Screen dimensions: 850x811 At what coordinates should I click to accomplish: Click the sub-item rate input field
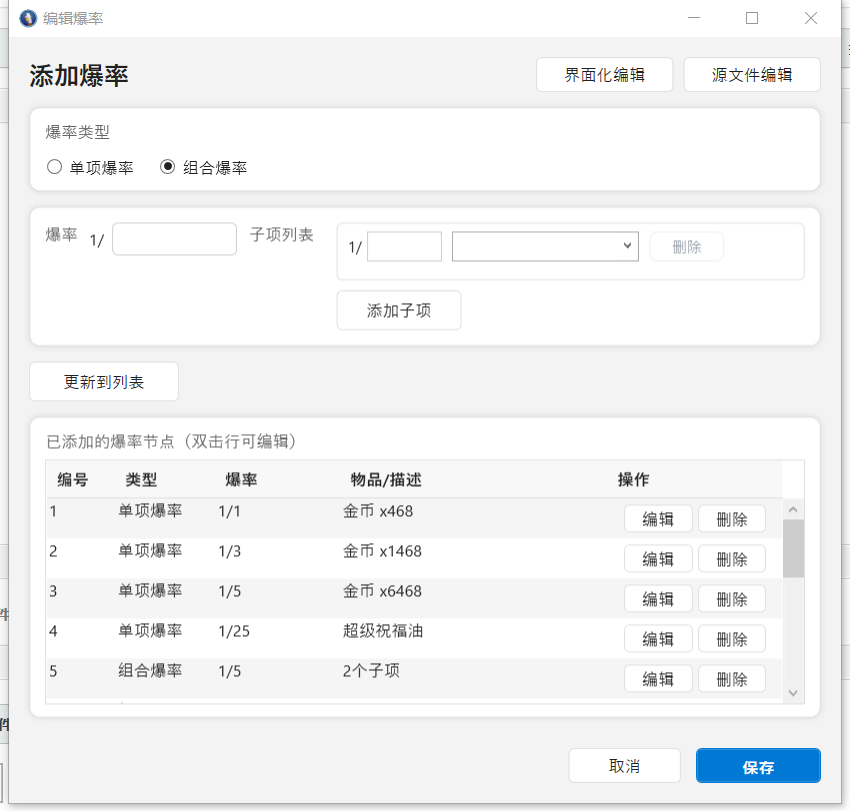pos(404,246)
